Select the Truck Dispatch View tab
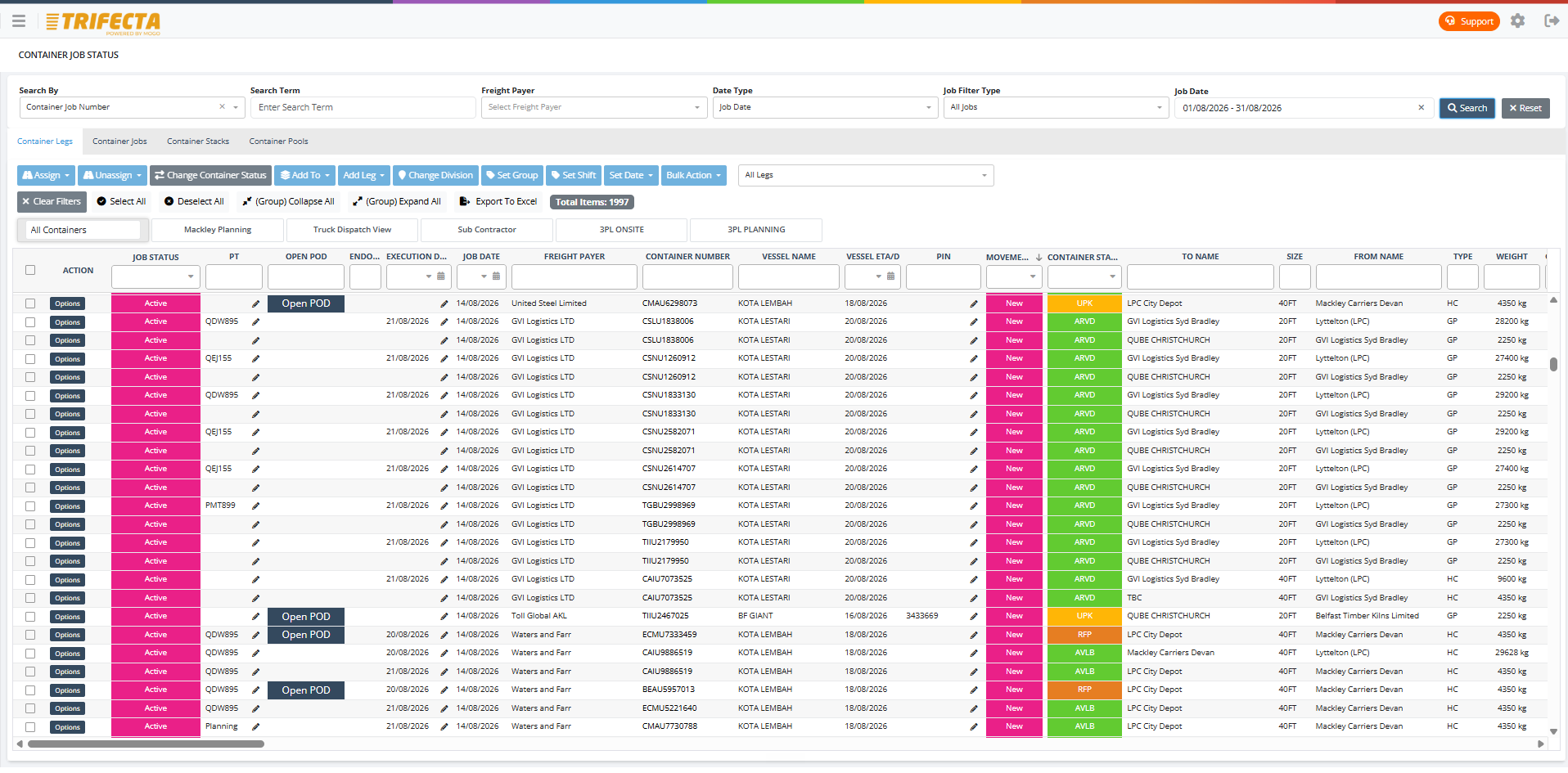Viewport: 1568px width, 773px height. click(352, 230)
